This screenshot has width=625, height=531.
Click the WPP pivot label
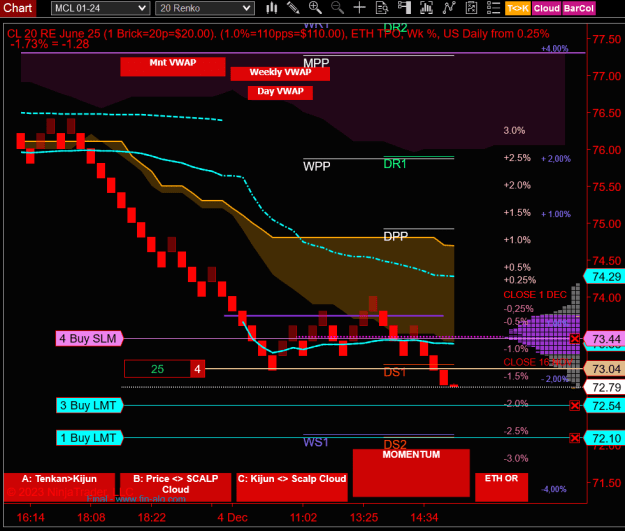316,166
